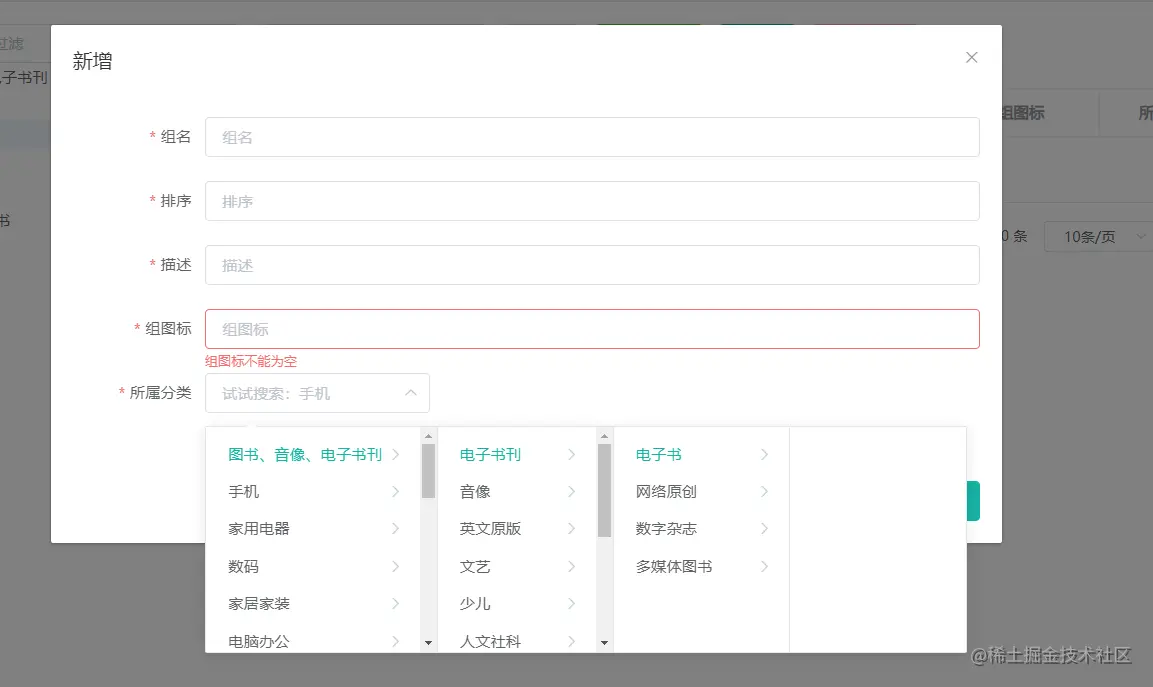Select 图书、音像、电子书刊 category
This screenshot has width=1153, height=687.
click(304, 455)
